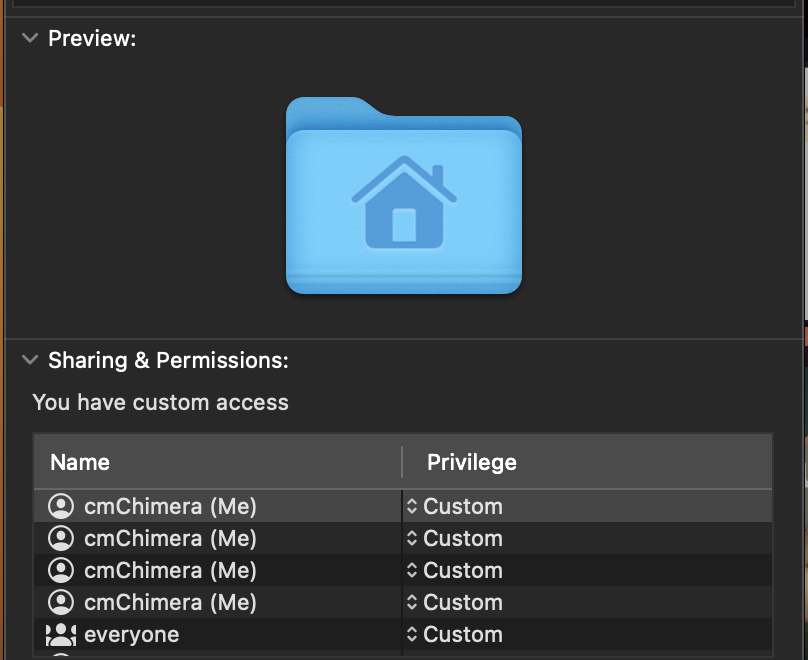The width and height of the screenshot is (808, 660).
Task: Click the everyone group icon
Action: click(61, 634)
